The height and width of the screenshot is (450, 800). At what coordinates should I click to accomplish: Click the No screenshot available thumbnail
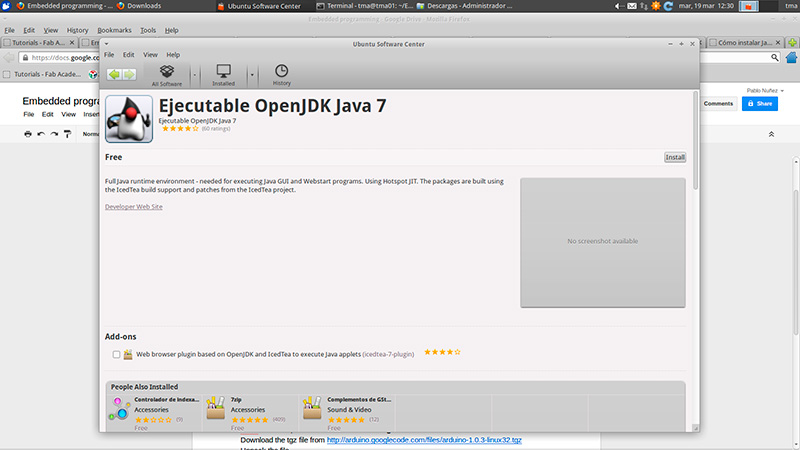pyautogui.click(x=603, y=243)
